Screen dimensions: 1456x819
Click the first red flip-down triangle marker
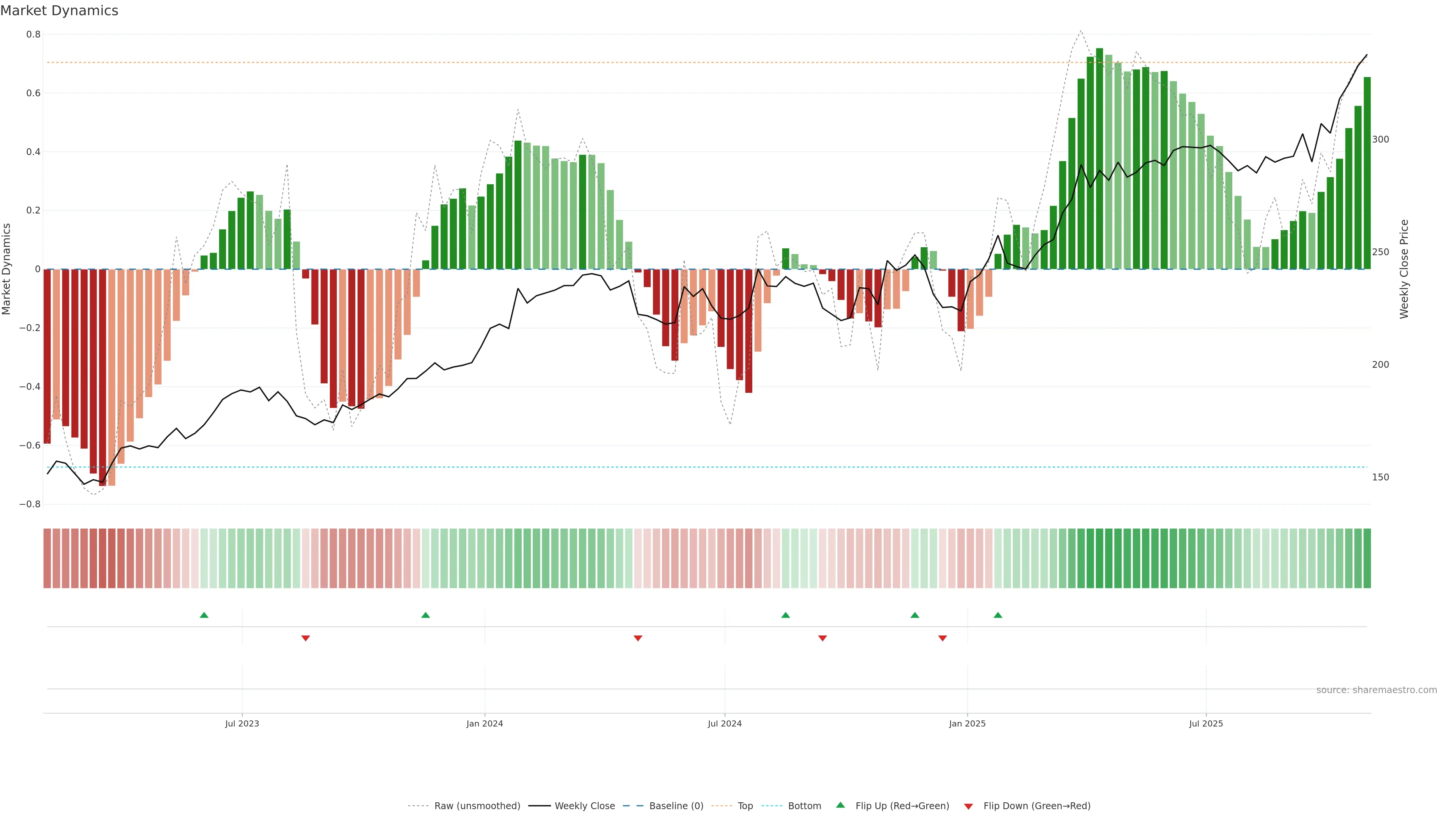point(306,638)
